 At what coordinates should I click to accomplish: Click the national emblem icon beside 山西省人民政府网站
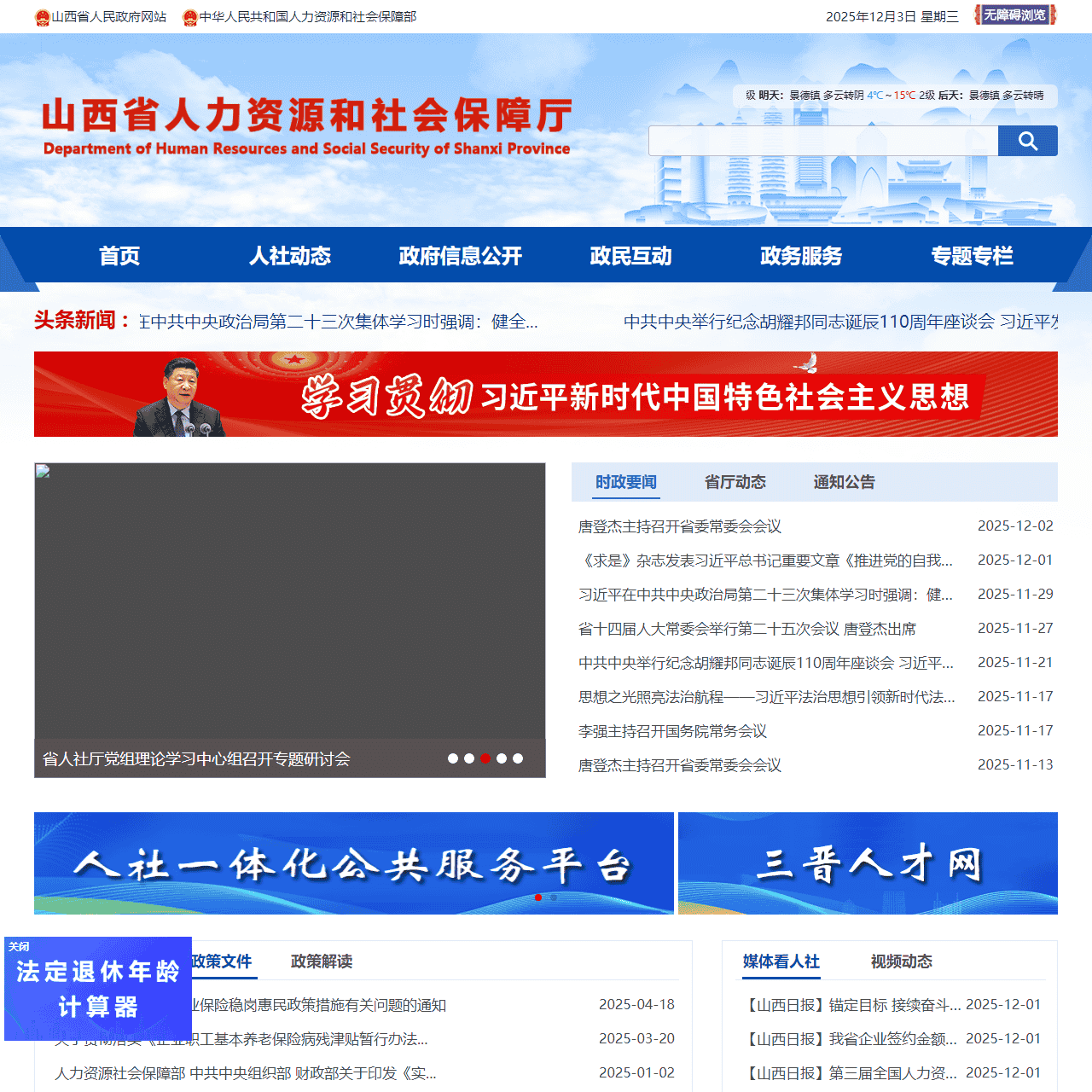point(40,15)
